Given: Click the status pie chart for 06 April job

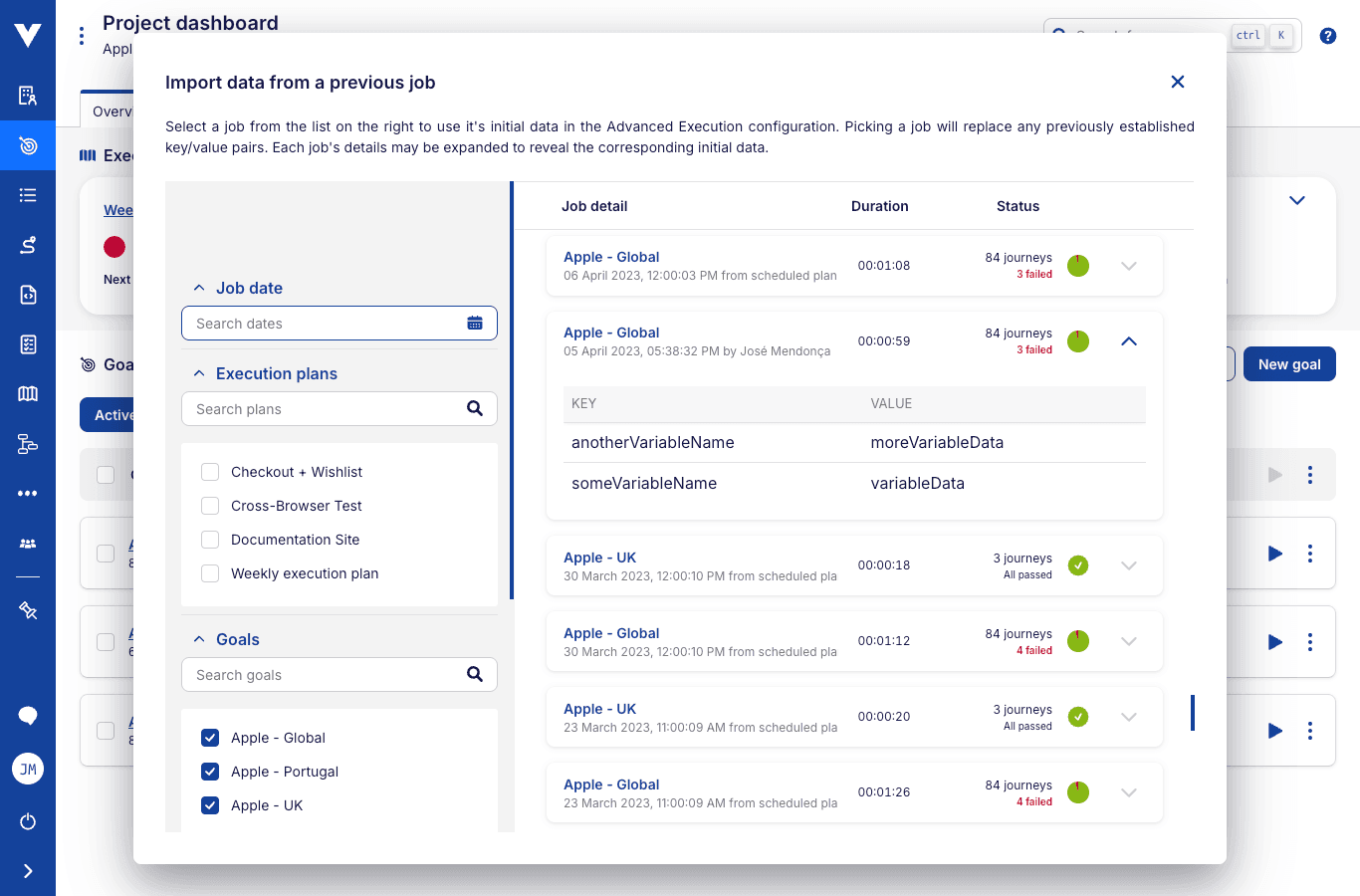Looking at the screenshot, I should 1077,266.
